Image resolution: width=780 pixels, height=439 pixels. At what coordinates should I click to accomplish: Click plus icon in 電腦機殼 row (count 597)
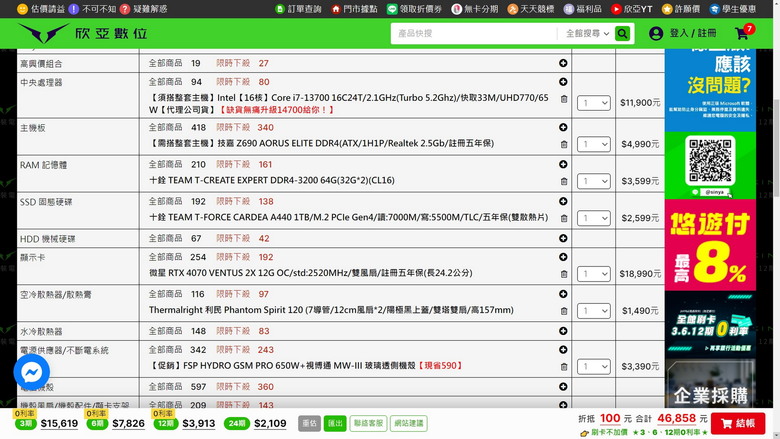click(563, 386)
